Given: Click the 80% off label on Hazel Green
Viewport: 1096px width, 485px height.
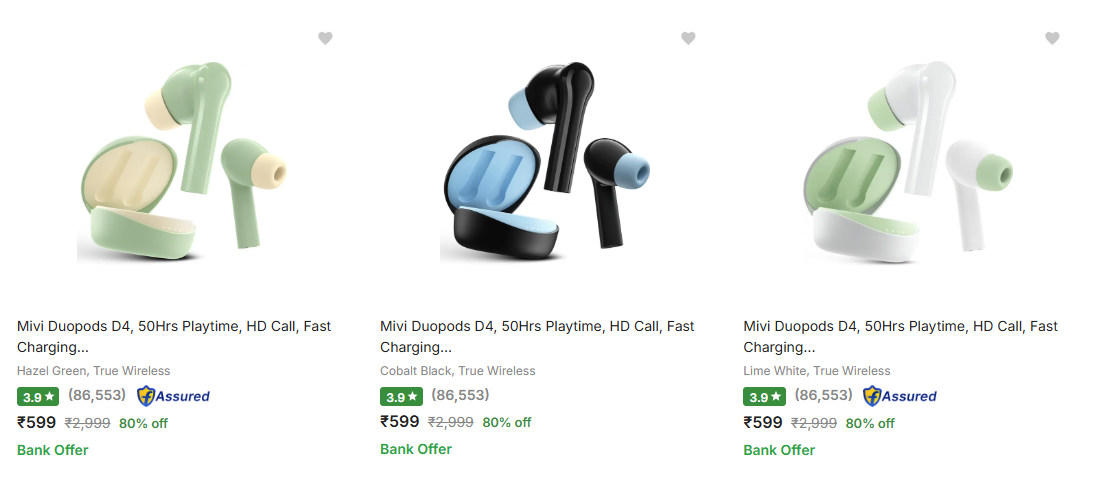Looking at the screenshot, I should pos(143,423).
